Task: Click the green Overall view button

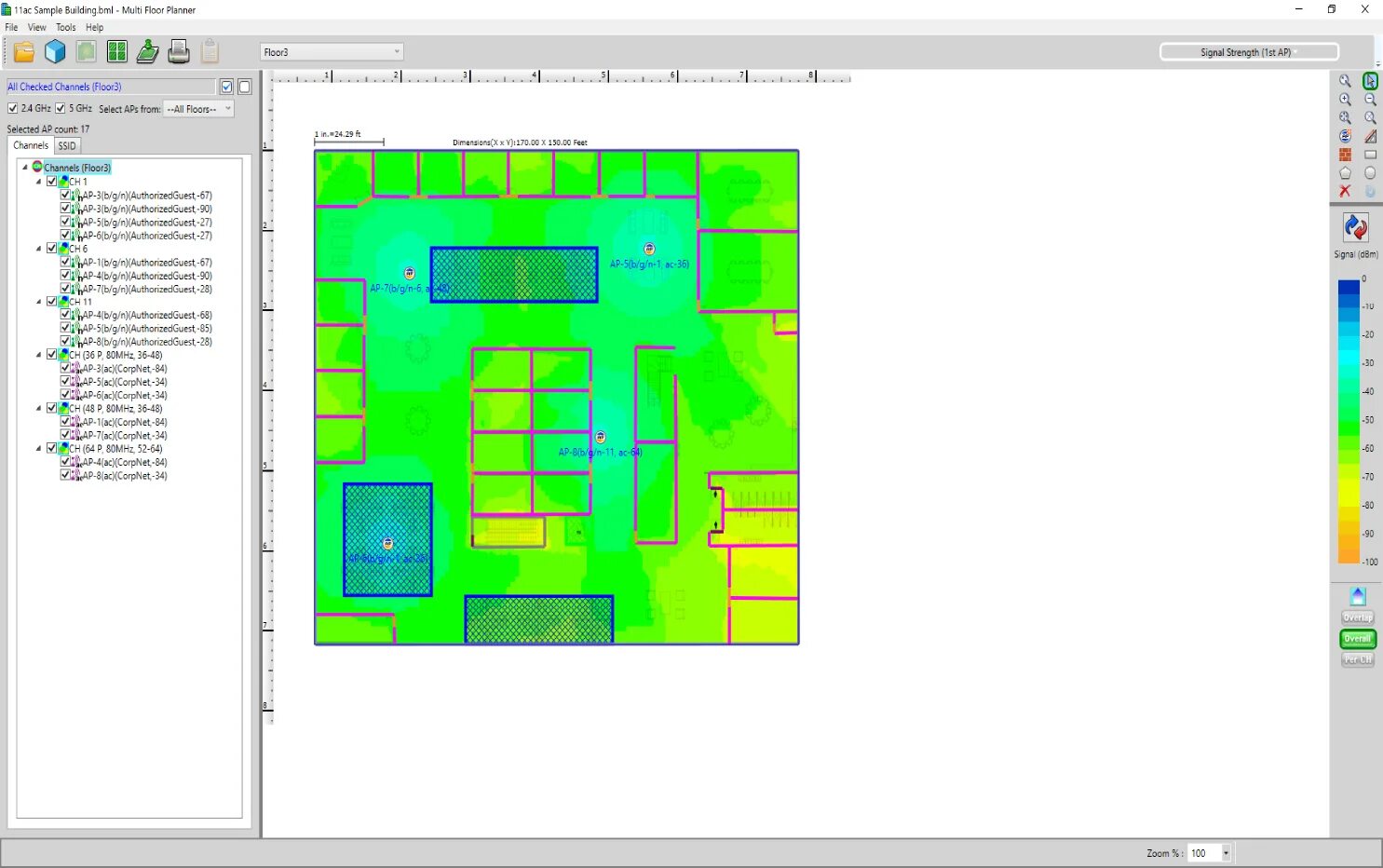Action: point(1358,639)
